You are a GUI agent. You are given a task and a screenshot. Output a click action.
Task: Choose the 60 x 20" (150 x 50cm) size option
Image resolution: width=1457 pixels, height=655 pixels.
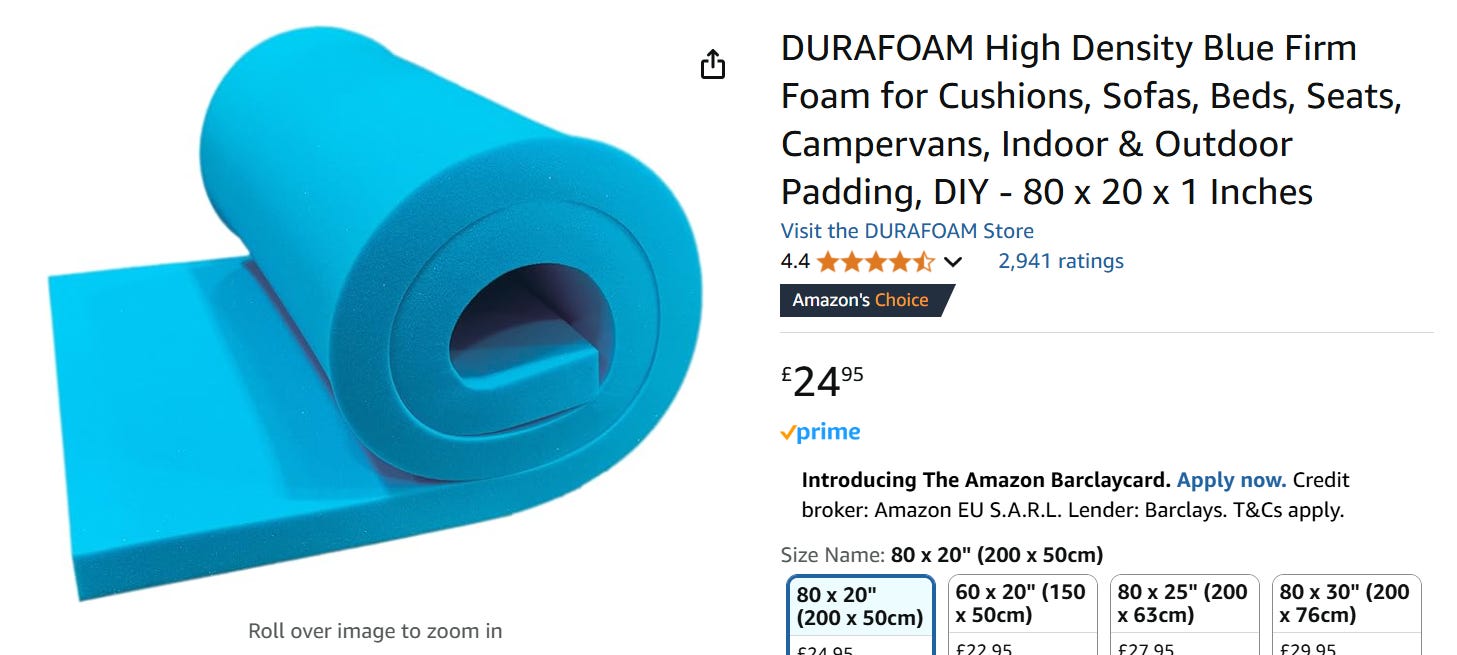(1023, 615)
